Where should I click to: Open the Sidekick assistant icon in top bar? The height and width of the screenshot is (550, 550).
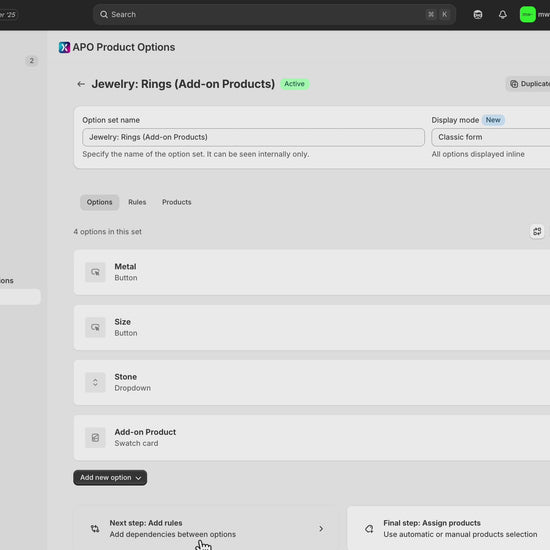coord(478,14)
